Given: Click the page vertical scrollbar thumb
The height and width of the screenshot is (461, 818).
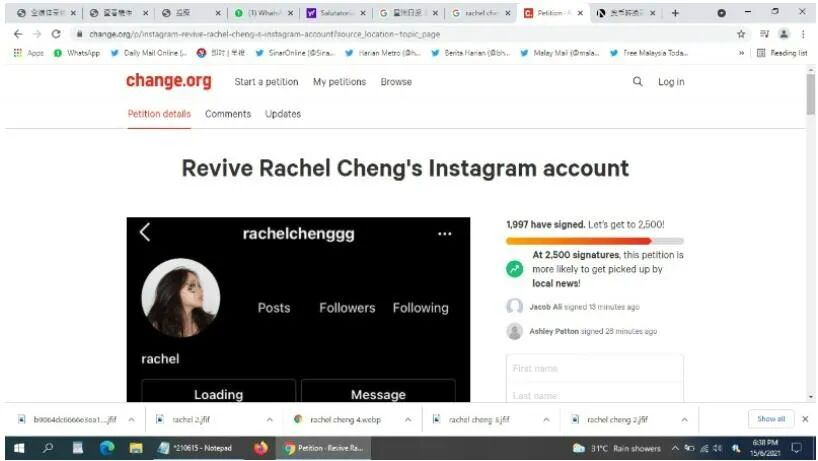Looking at the screenshot, I should 810,94.
